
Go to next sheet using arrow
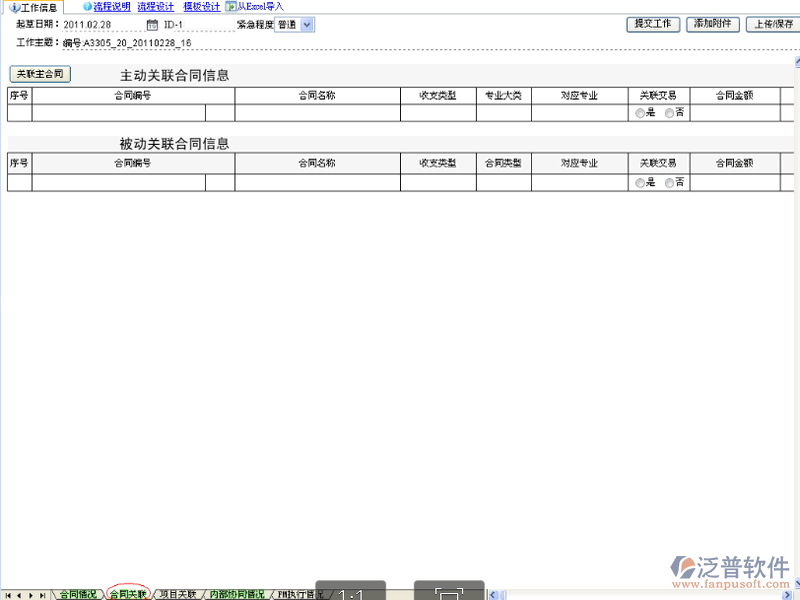click(31, 595)
